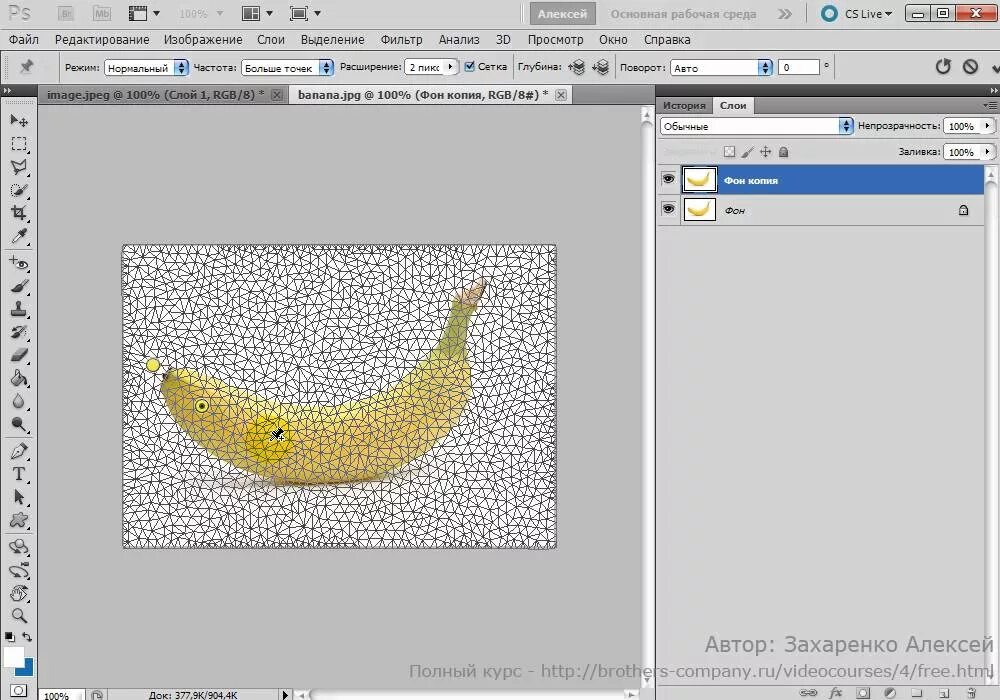Switch to the История panel tab
Image resolution: width=1000 pixels, height=700 pixels.
[x=684, y=105]
